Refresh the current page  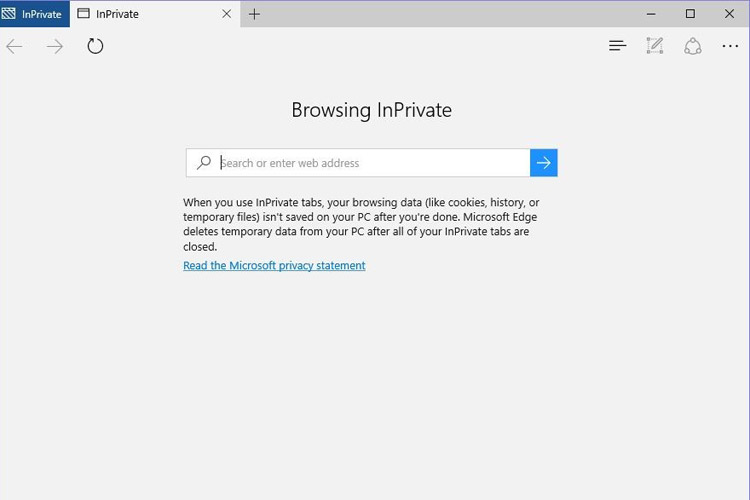[95, 46]
